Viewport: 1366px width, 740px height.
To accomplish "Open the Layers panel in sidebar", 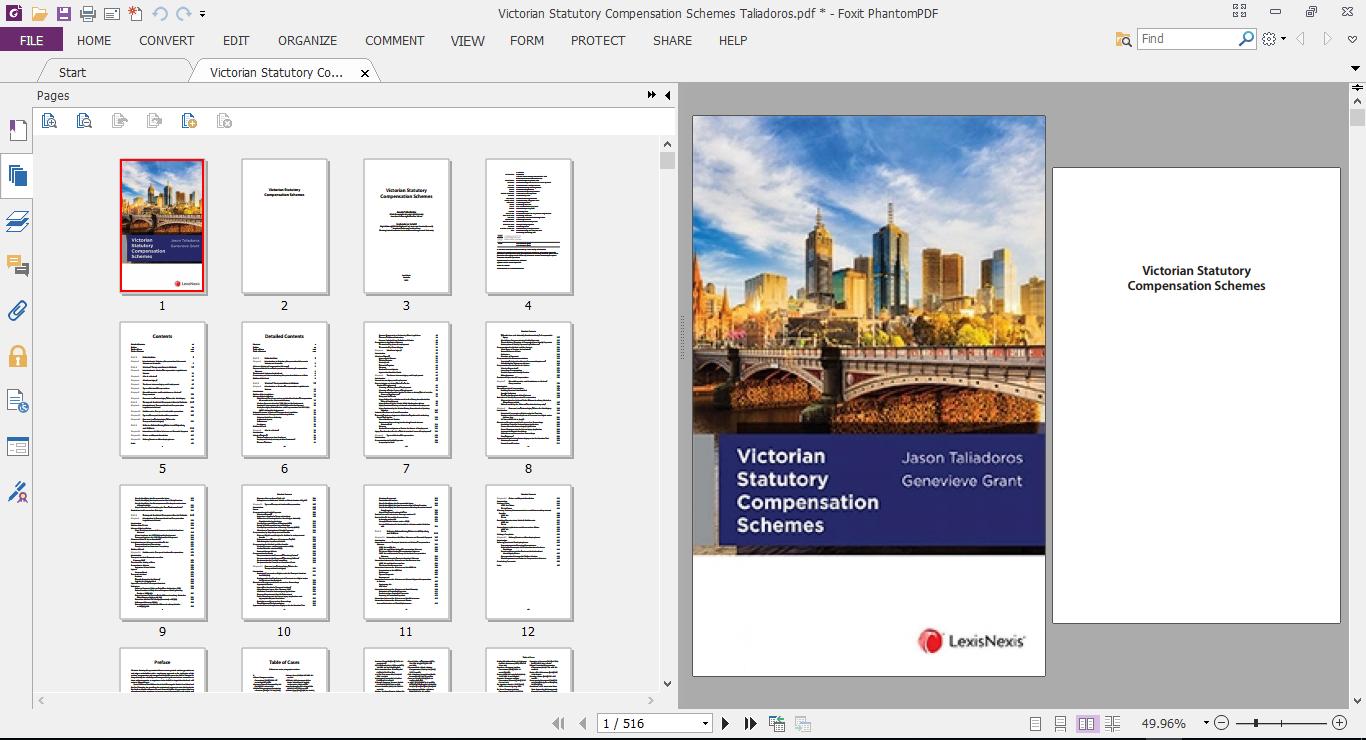I will (17, 221).
